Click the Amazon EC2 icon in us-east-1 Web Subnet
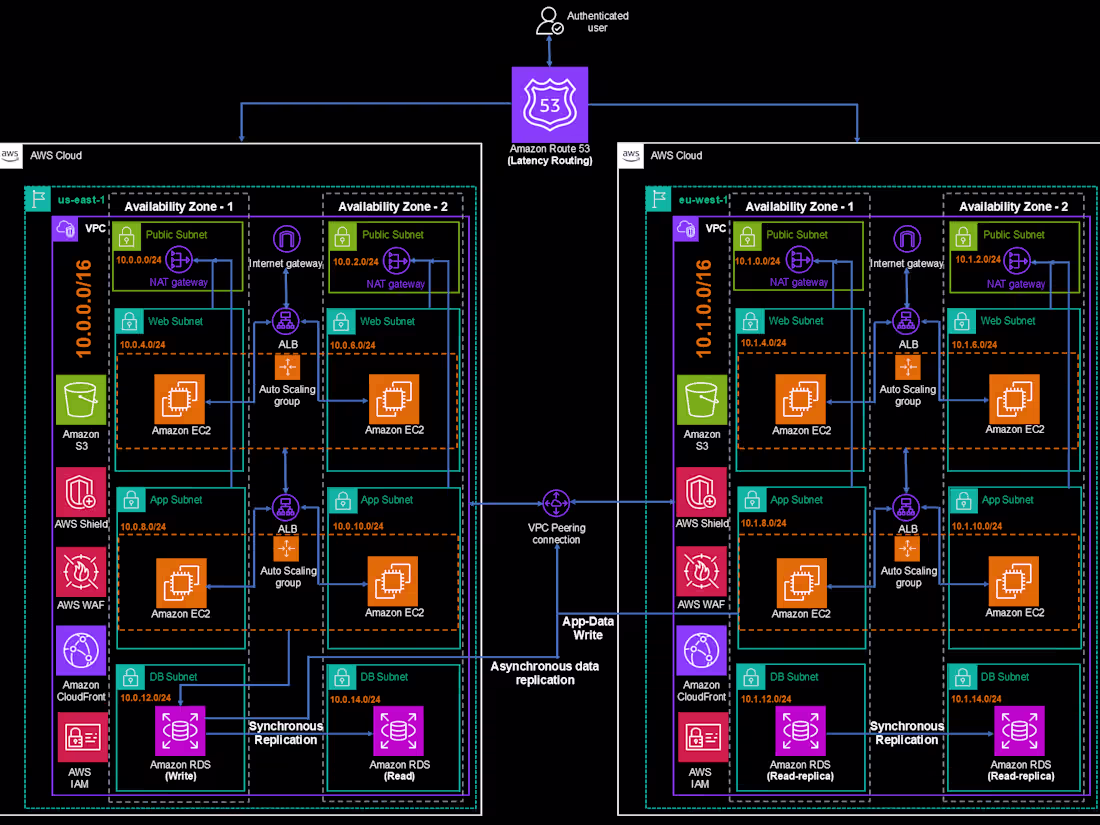Image resolution: width=1100 pixels, height=825 pixels. [x=181, y=397]
